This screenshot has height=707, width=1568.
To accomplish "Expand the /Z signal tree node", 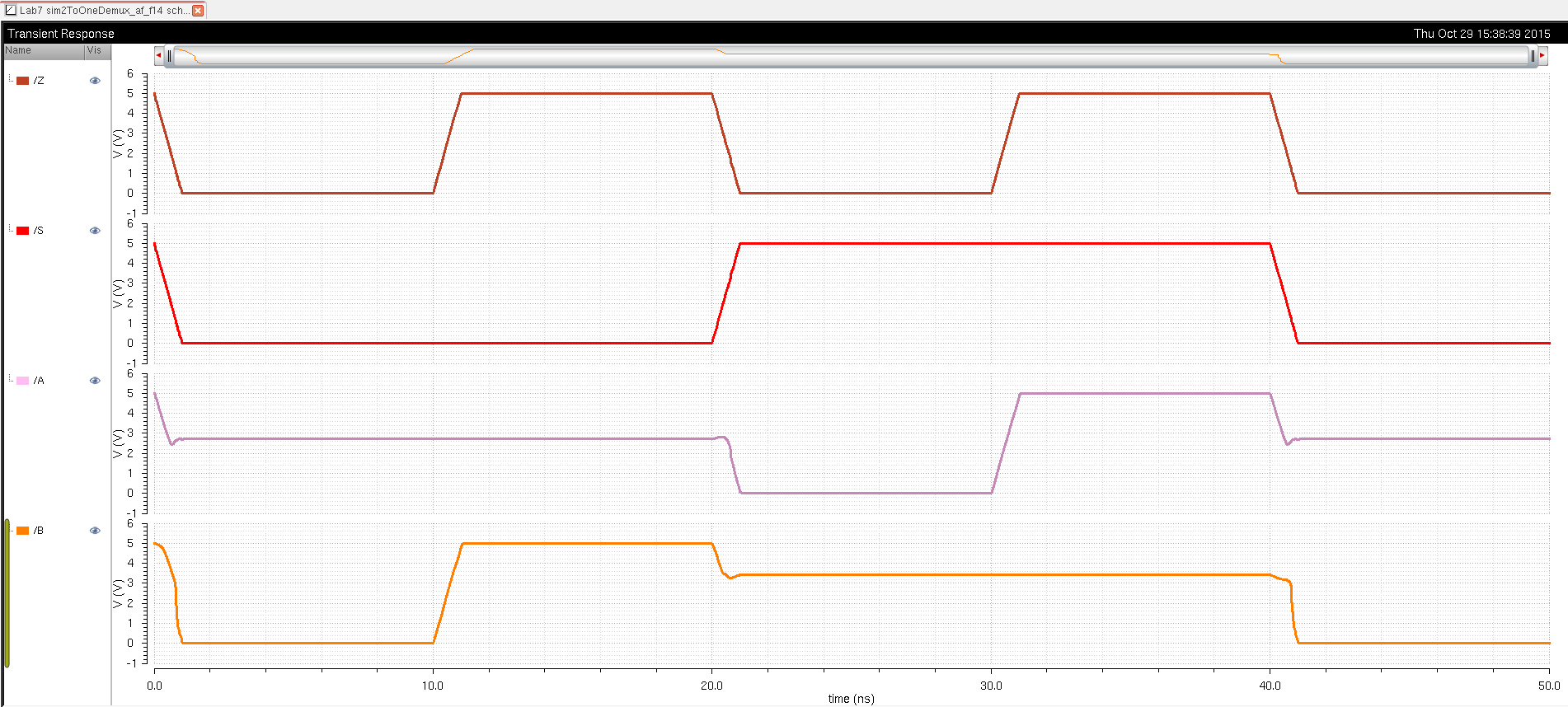I will [x=11, y=80].
